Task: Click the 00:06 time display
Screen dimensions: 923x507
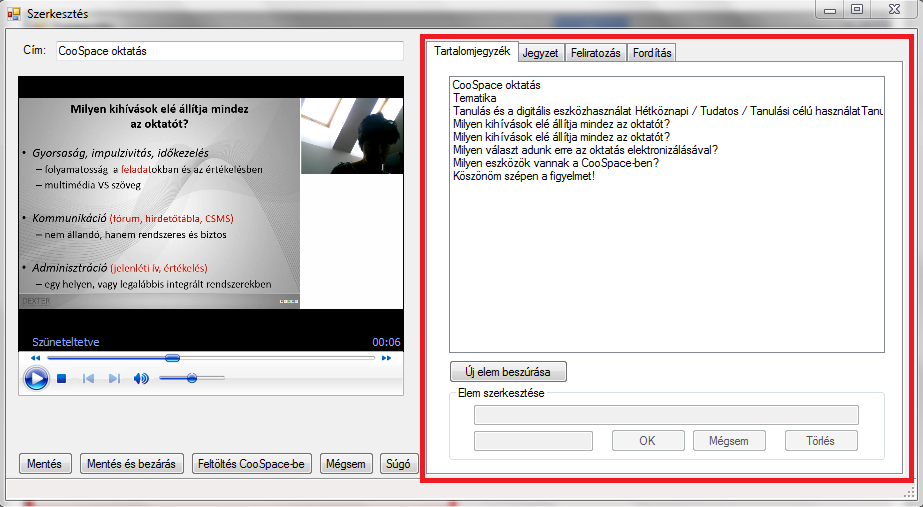Action: coord(386,342)
